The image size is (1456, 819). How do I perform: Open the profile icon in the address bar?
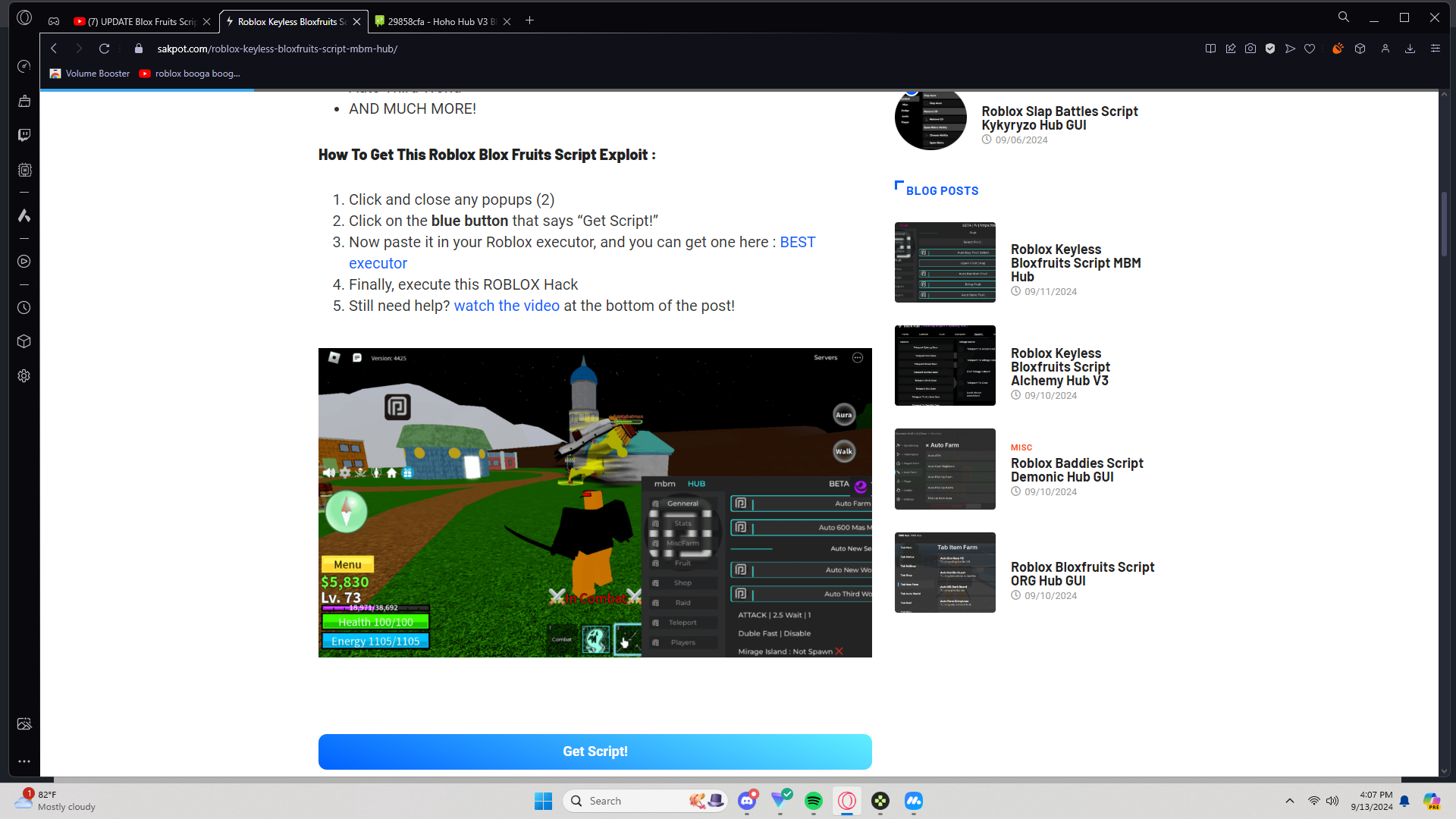[x=1385, y=49]
